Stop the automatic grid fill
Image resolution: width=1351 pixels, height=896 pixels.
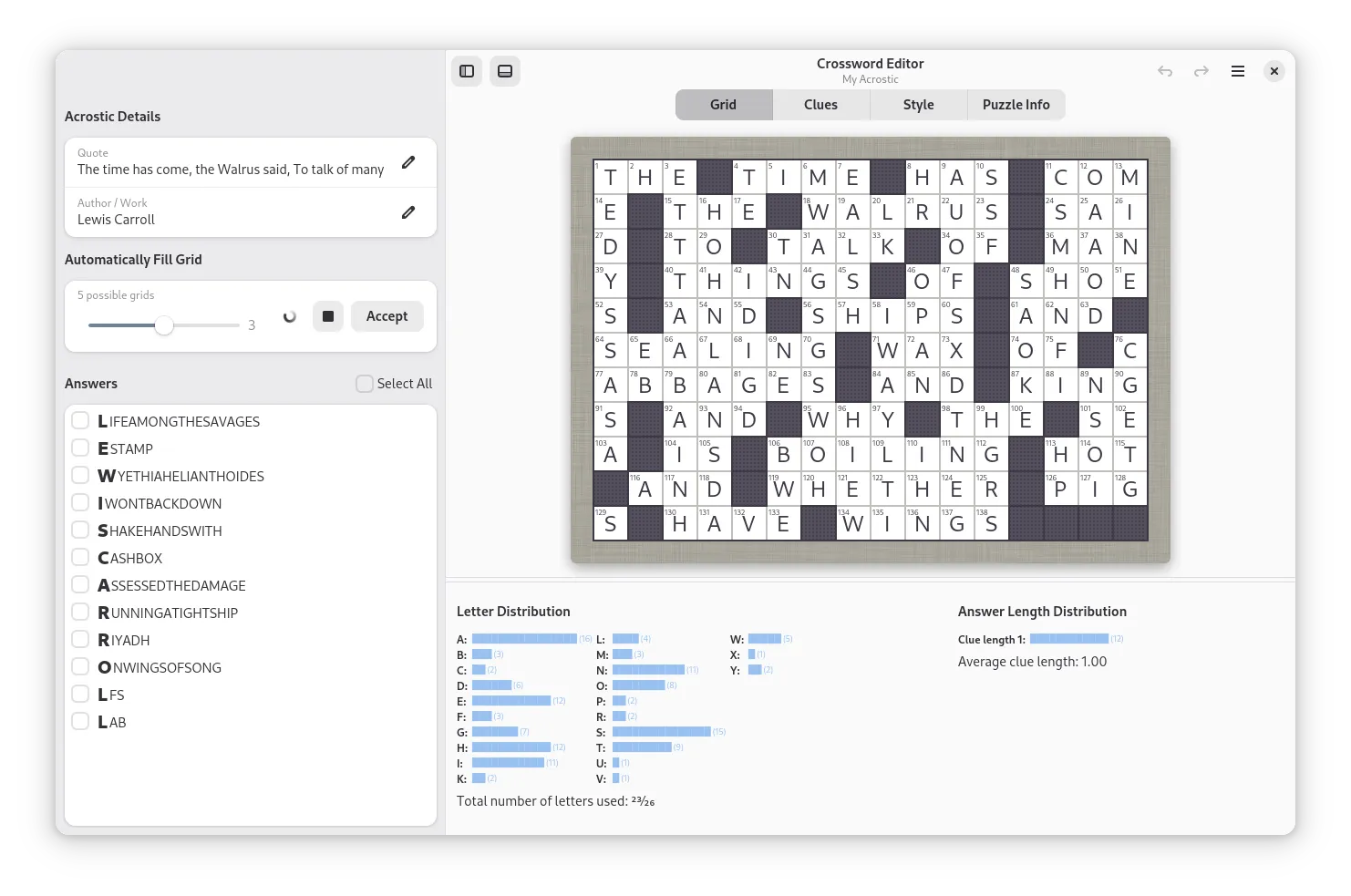[328, 316]
